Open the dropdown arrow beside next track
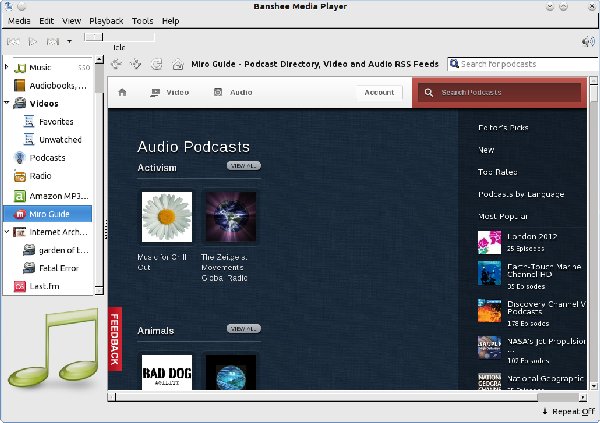Screen dimensions: 600x423 pyautogui.click(x=69, y=41)
